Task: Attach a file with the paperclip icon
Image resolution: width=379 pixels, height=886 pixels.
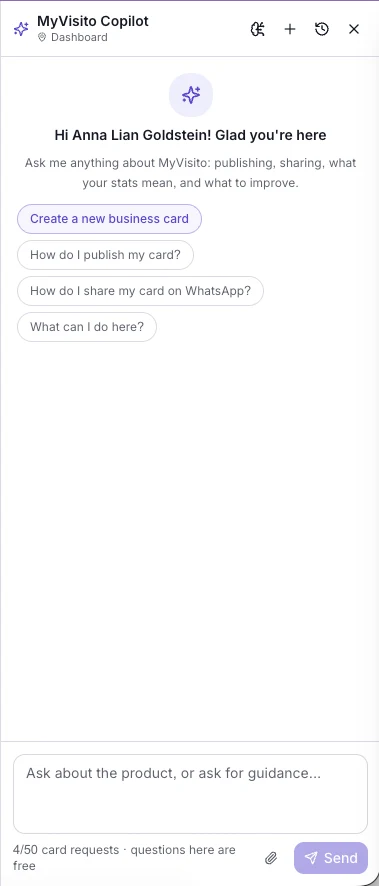Action: click(271, 858)
